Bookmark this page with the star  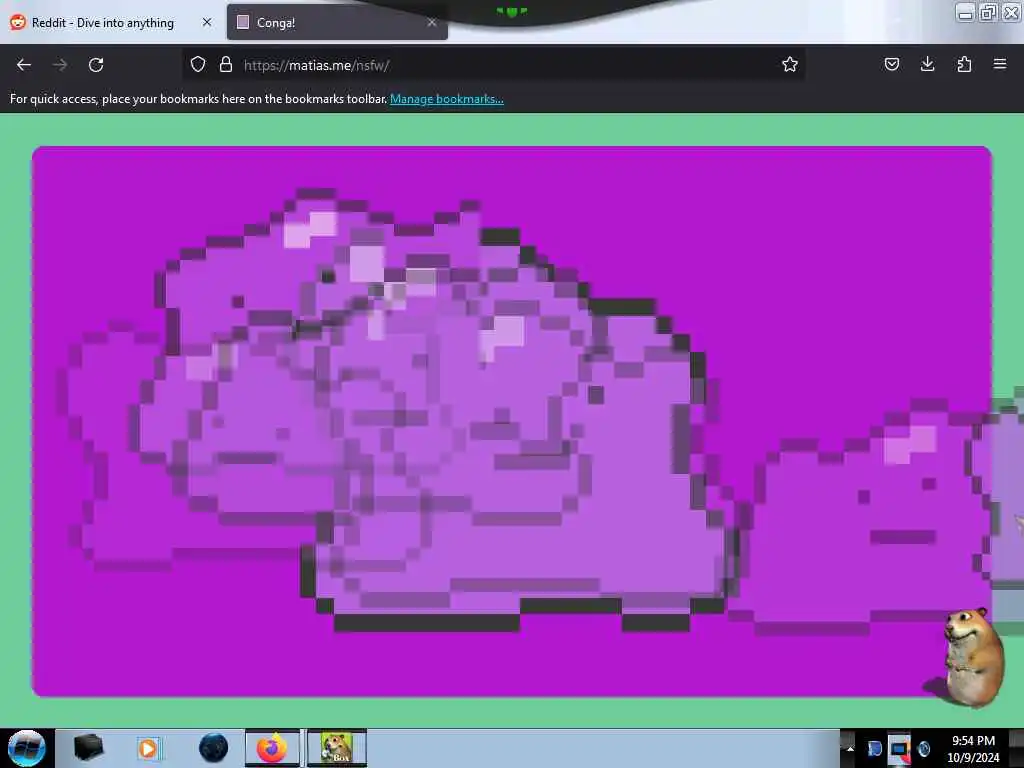(790, 64)
